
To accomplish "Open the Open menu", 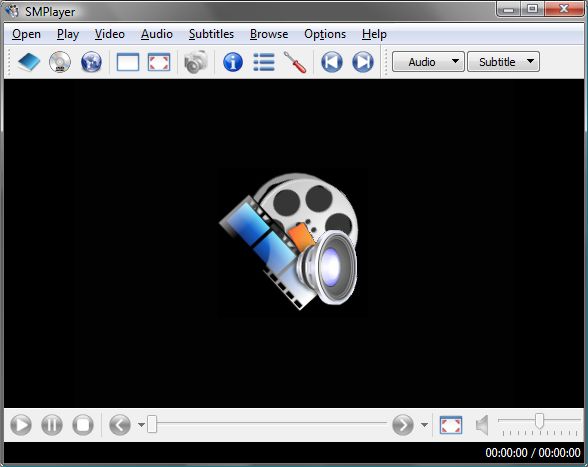I will pos(26,34).
